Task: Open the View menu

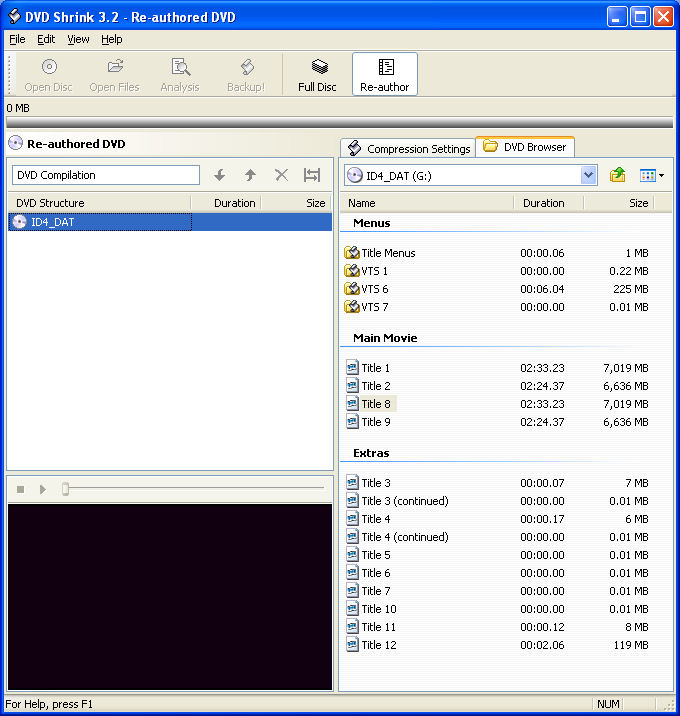Action: [x=78, y=39]
